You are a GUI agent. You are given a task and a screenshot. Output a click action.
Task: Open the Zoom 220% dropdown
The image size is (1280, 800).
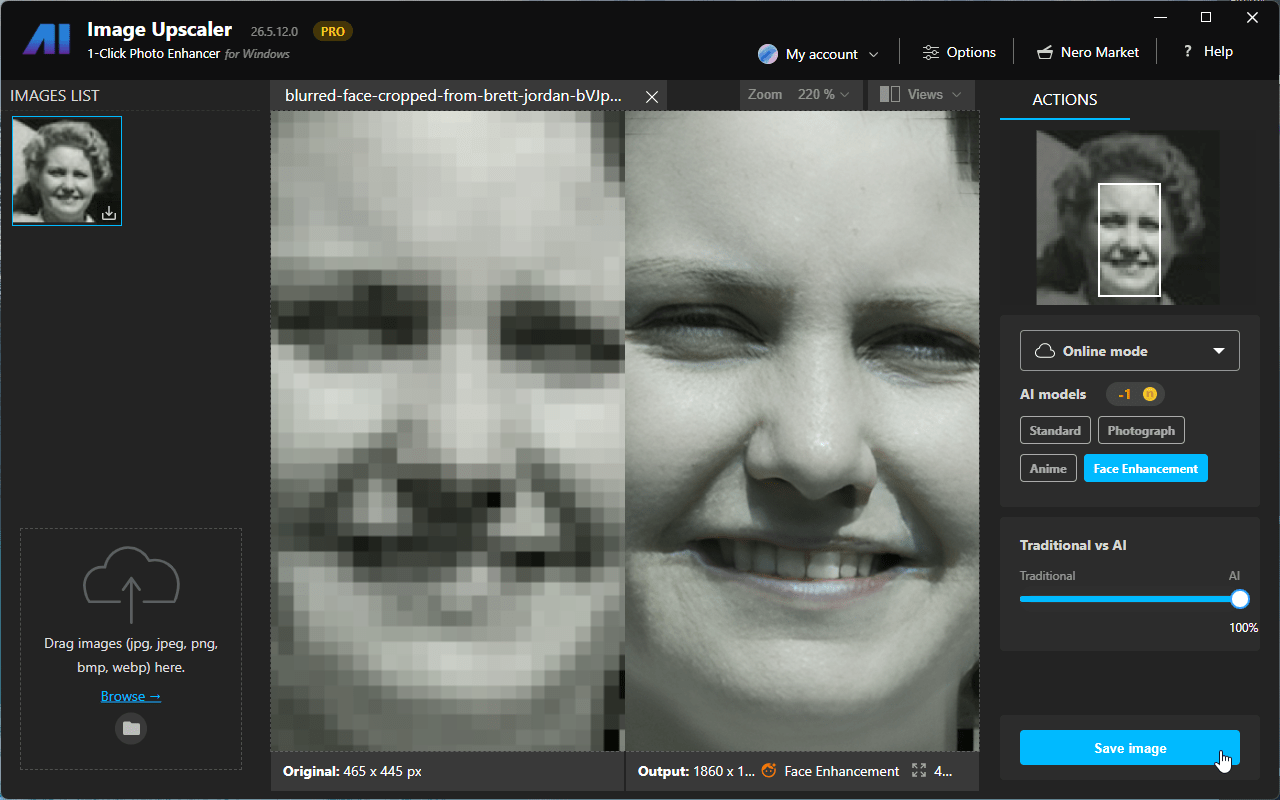(x=798, y=95)
